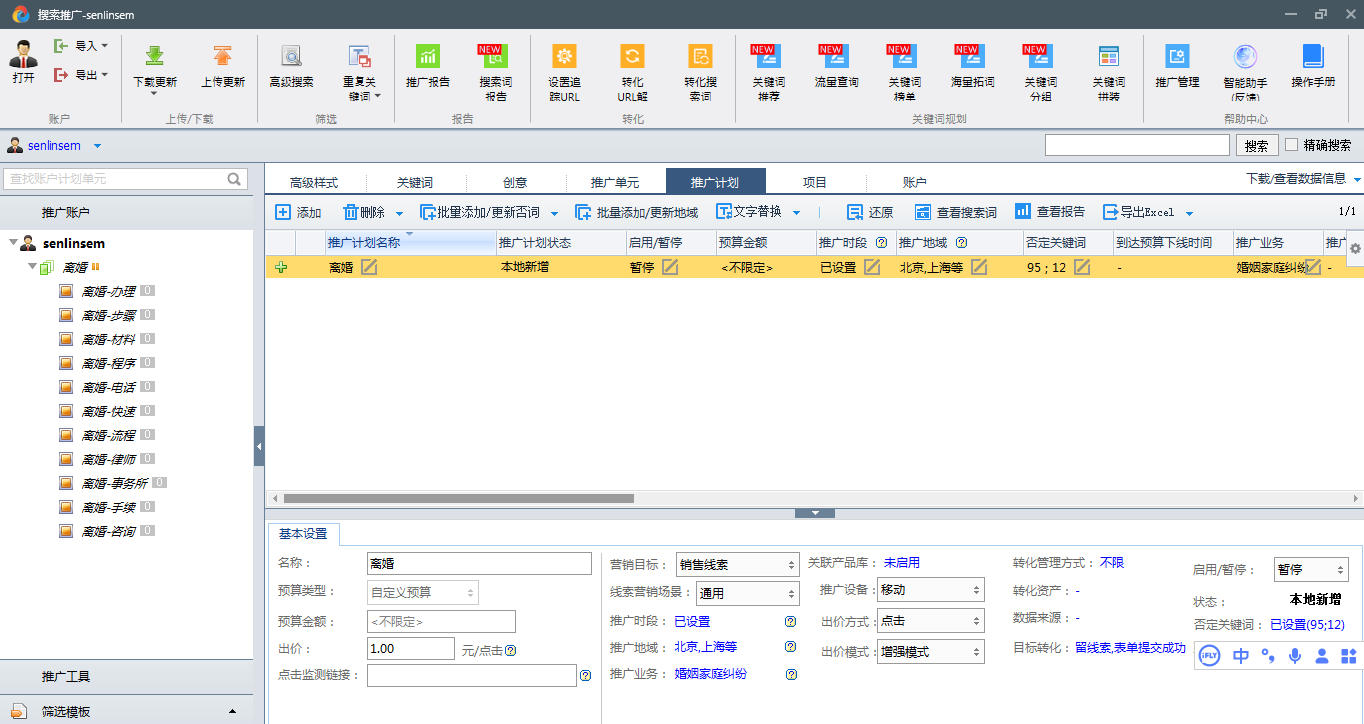1364x724 pixels.
Task: Click the 设置追踪URL icon
Action: pos(564,57)
